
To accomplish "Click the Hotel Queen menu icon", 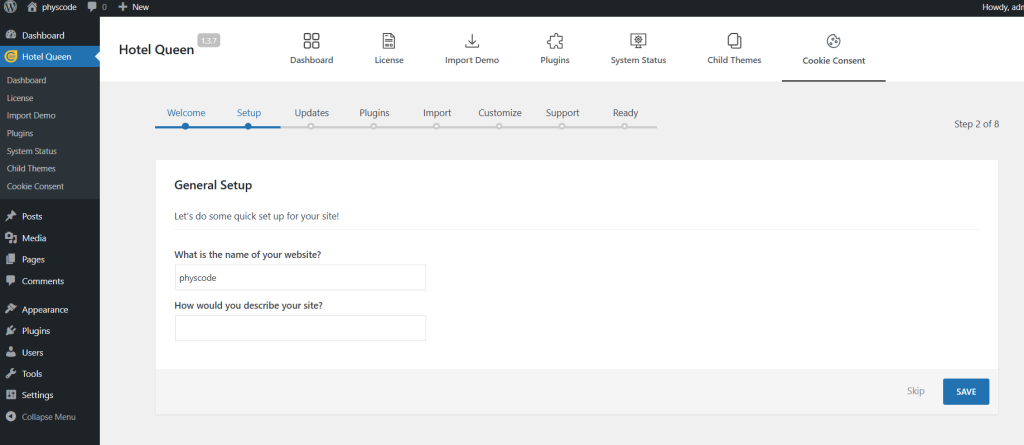I will [x=10, y=57].
